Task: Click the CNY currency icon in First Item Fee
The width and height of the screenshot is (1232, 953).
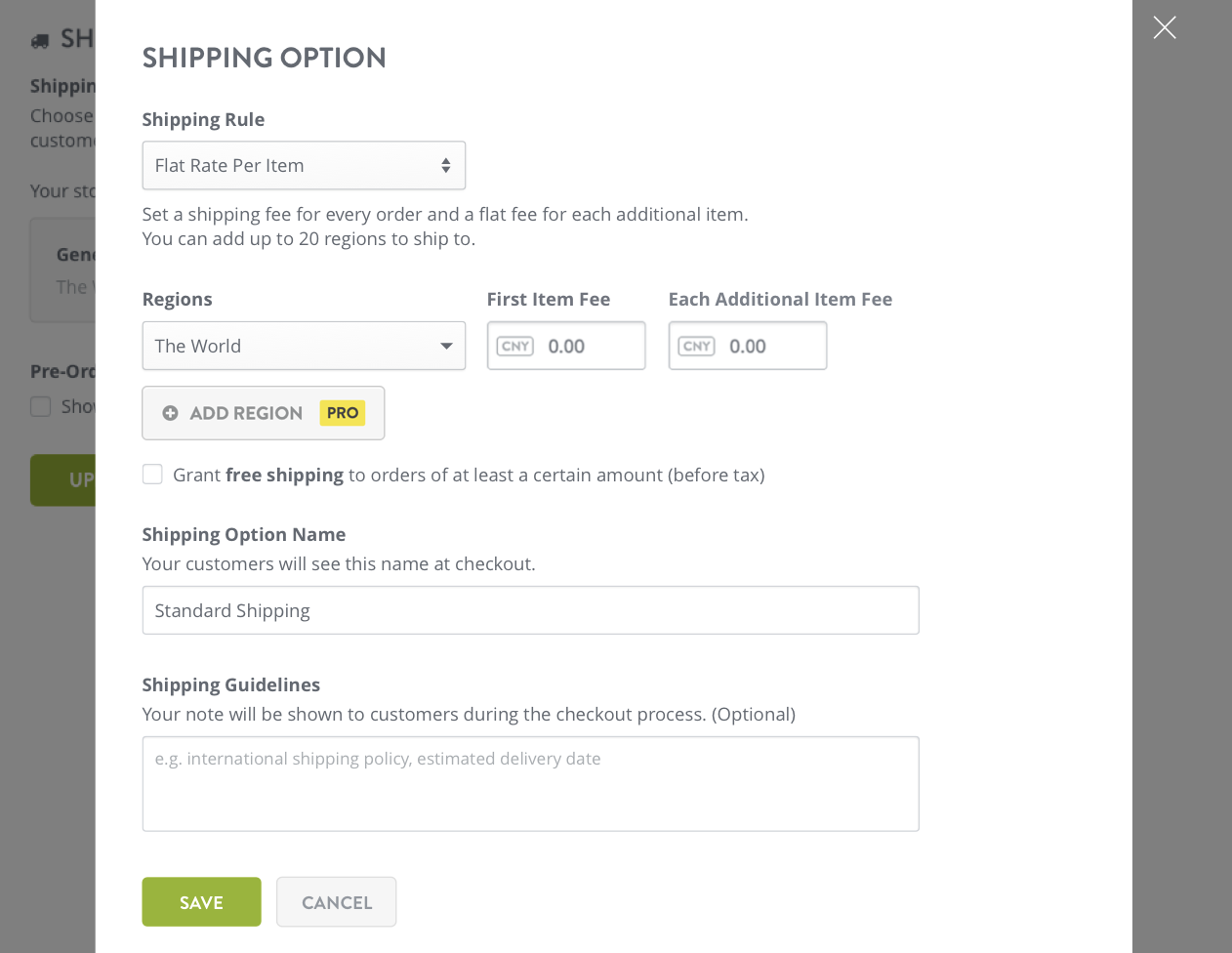Action: pos(515,346)
